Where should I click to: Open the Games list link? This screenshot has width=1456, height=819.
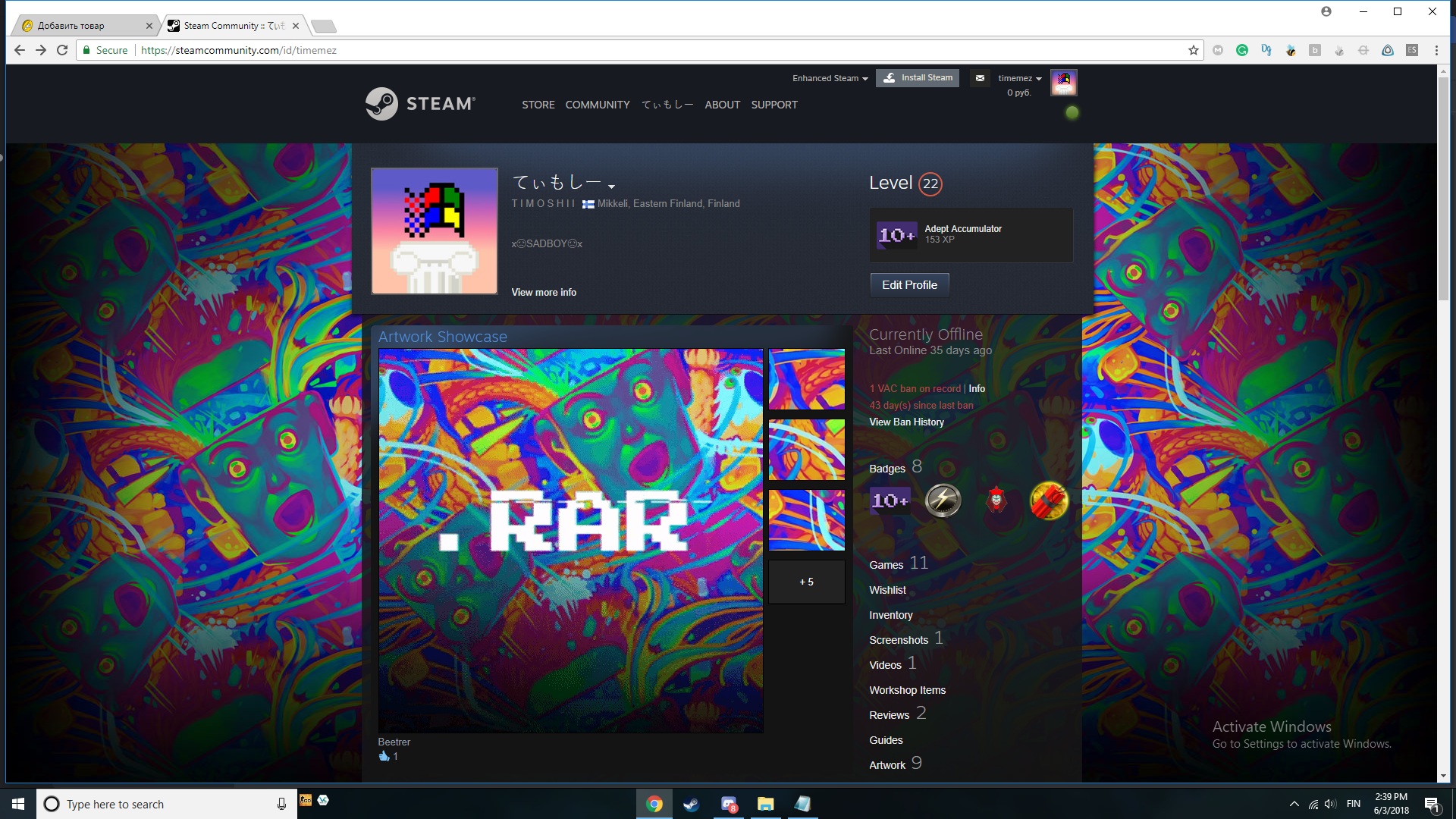(x=886, y=565)
